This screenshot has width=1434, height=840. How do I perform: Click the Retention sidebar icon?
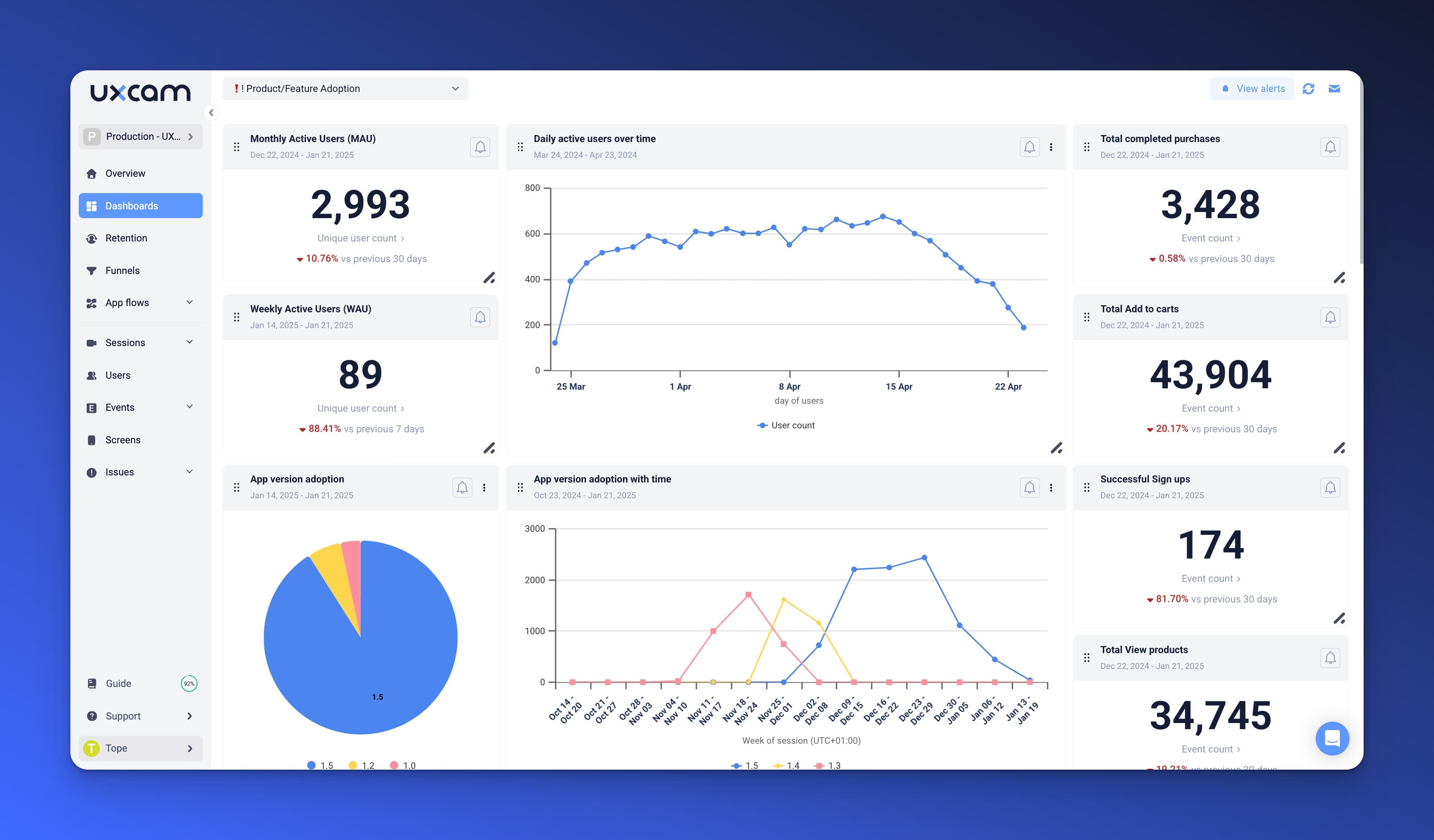point(92,238)
